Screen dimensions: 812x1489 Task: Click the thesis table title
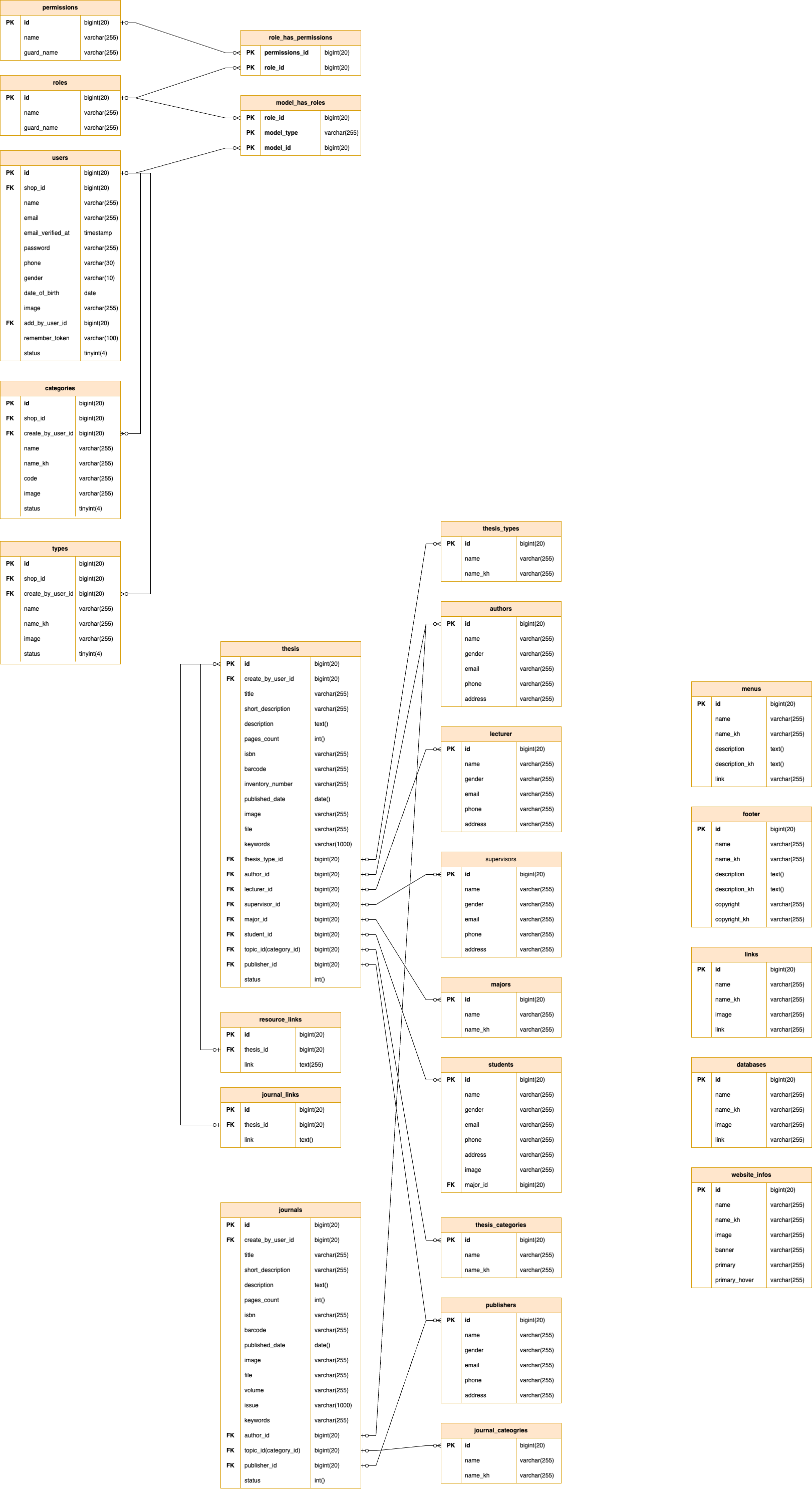290,648
